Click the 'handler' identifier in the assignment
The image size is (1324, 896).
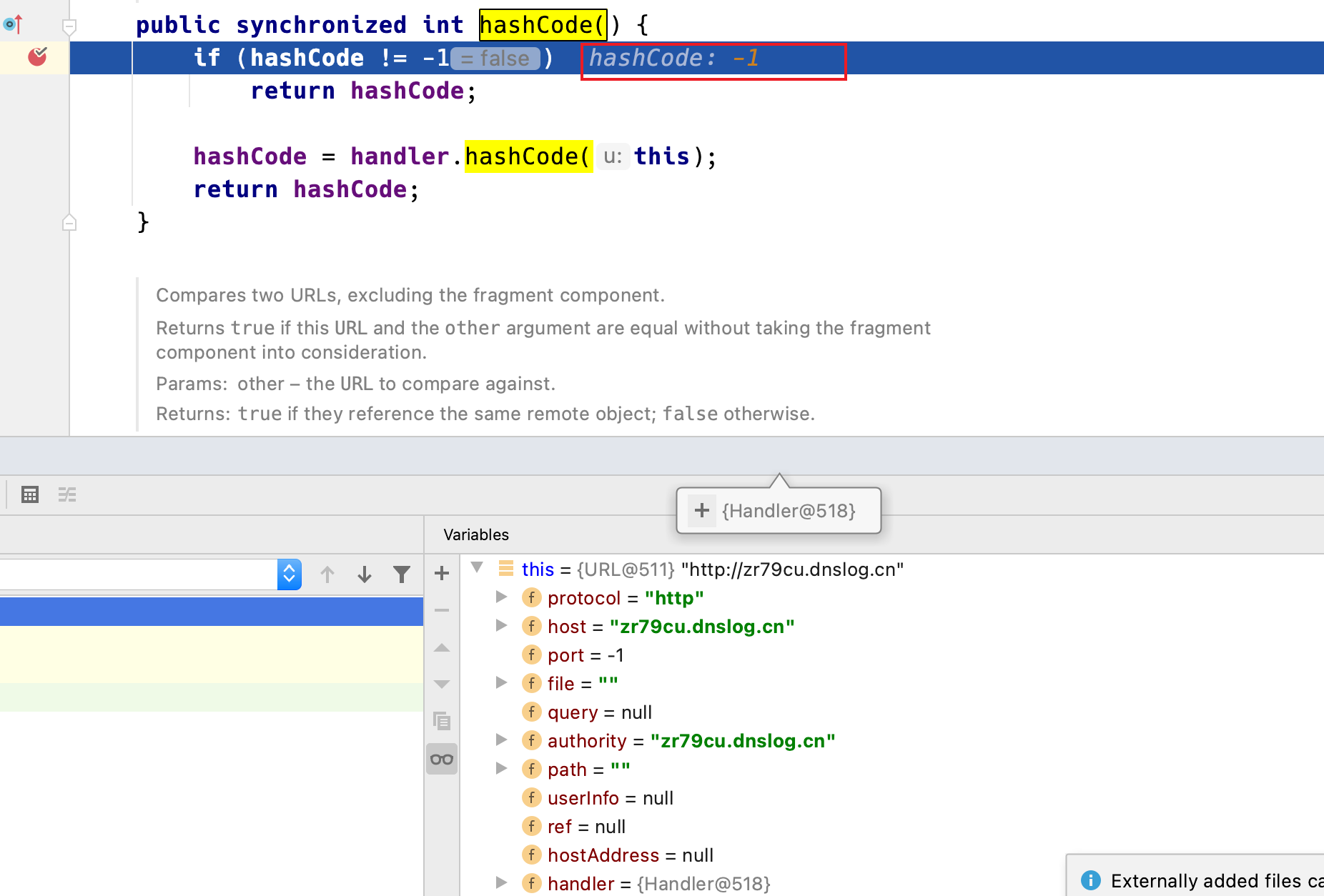pyautogui.click(x=400, y=156)
